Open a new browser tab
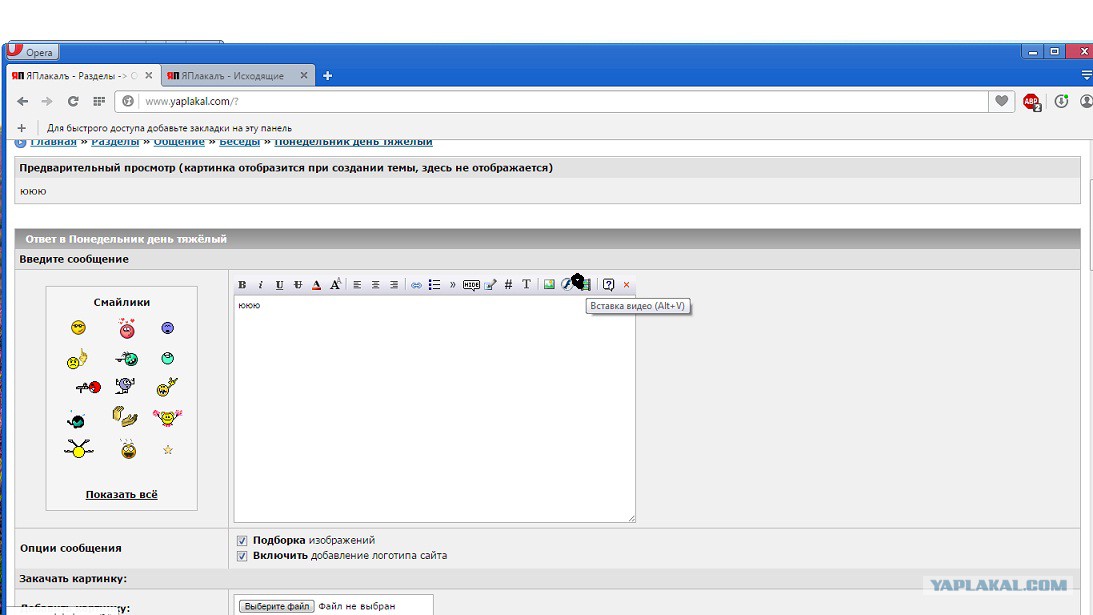This screenshot has width=1093, height=615. pyautogui.click(x=327, y=75)
